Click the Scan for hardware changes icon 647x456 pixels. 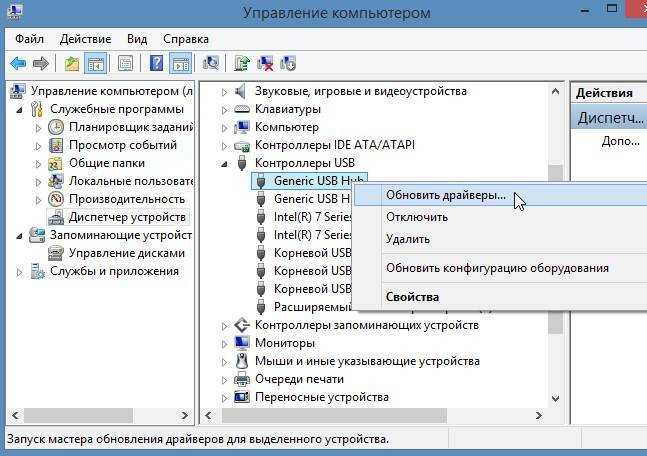[x=211, y=64]
